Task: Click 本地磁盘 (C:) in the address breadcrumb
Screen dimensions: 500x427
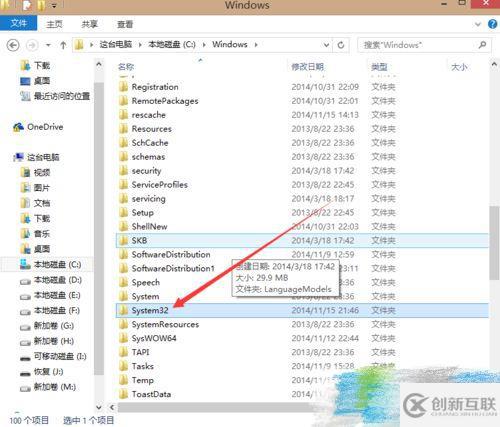Action: pos(172,45)
